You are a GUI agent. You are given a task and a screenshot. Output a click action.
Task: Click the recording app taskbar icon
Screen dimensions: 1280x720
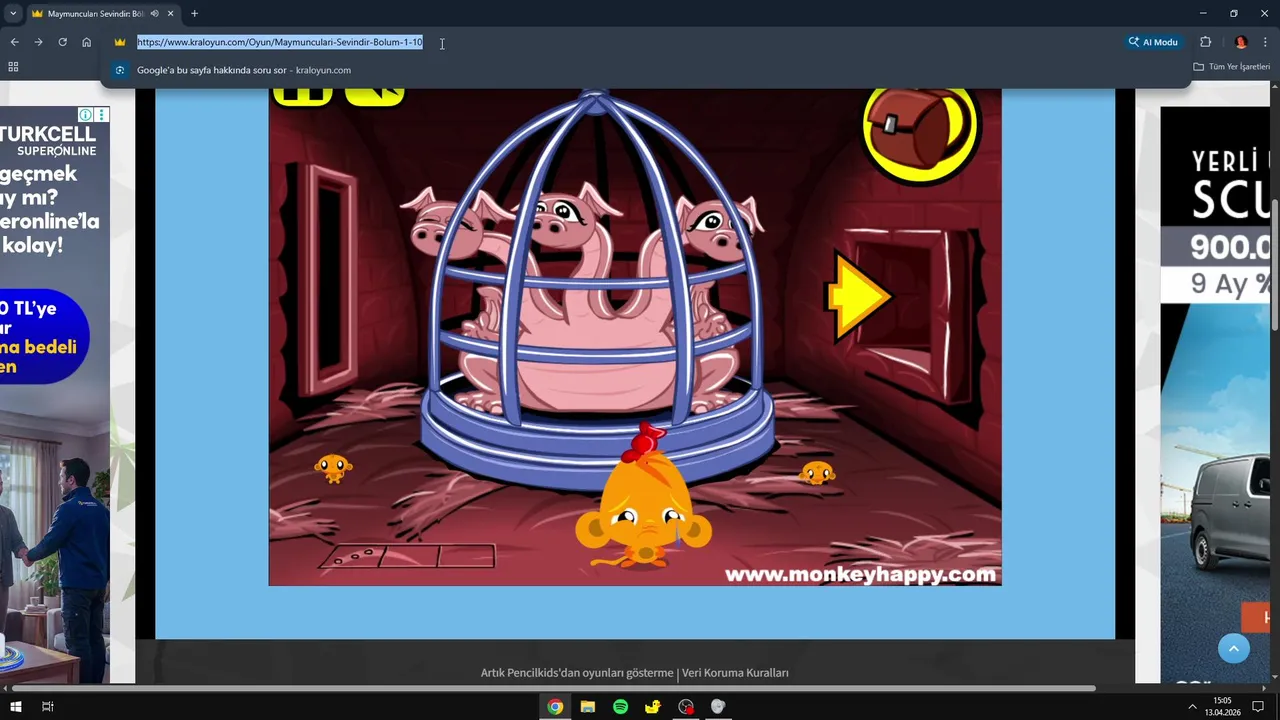(x=686, y=706)
